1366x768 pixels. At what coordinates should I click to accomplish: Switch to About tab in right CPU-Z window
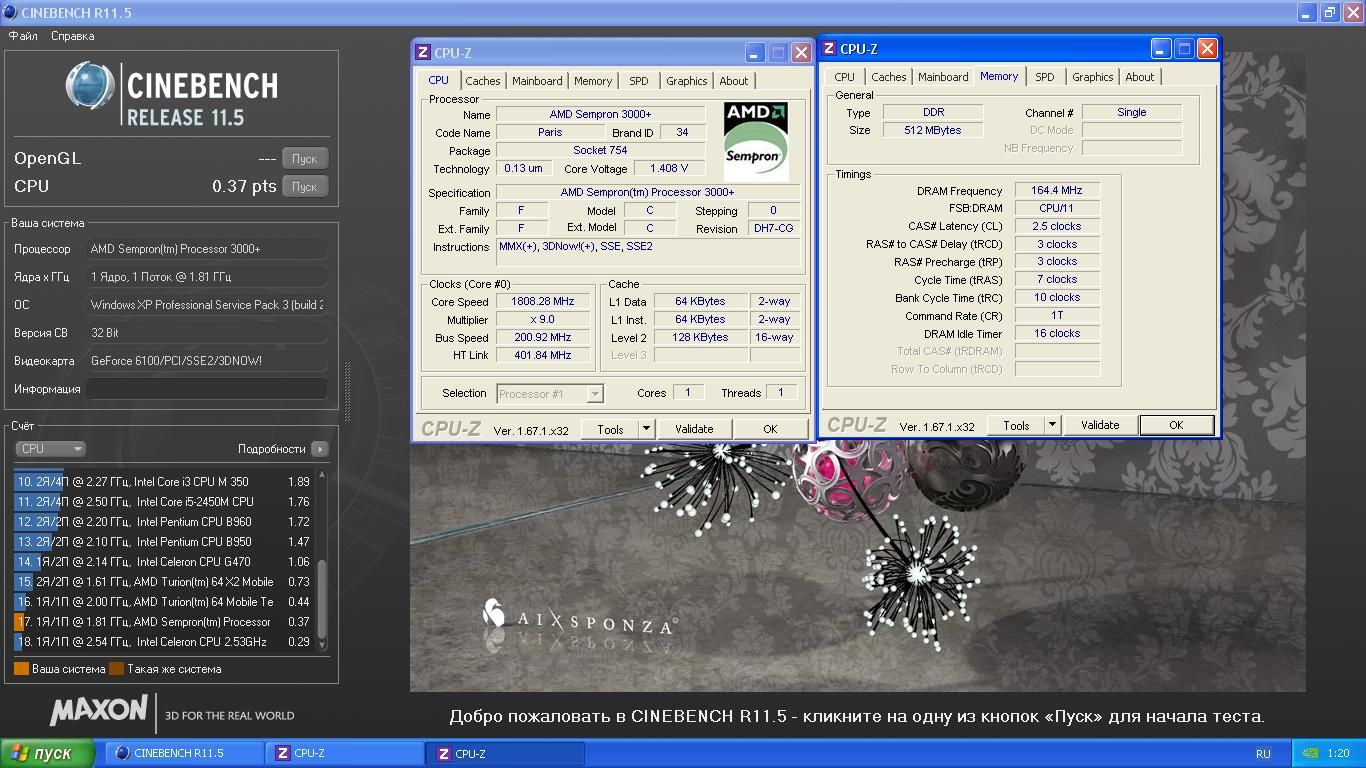pyautogui.click(x=1140, y=77)
